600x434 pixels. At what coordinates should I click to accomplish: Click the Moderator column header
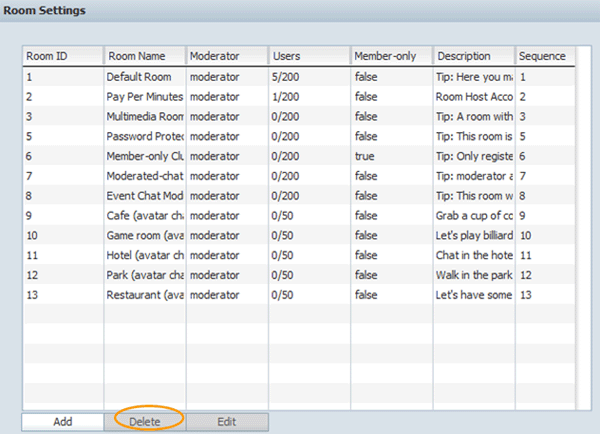[226, 56]
